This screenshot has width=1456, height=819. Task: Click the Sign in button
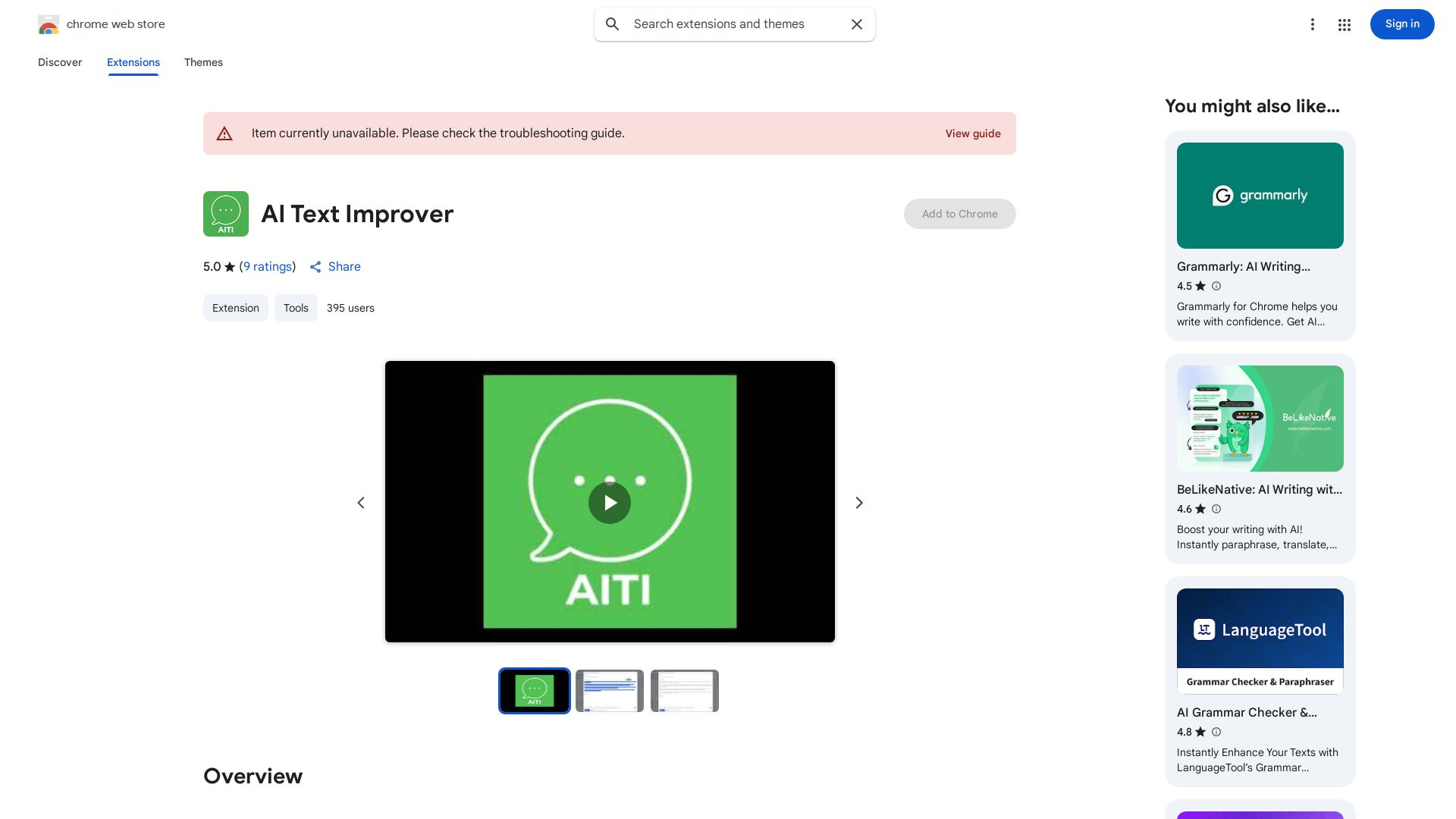(1401, 24)
